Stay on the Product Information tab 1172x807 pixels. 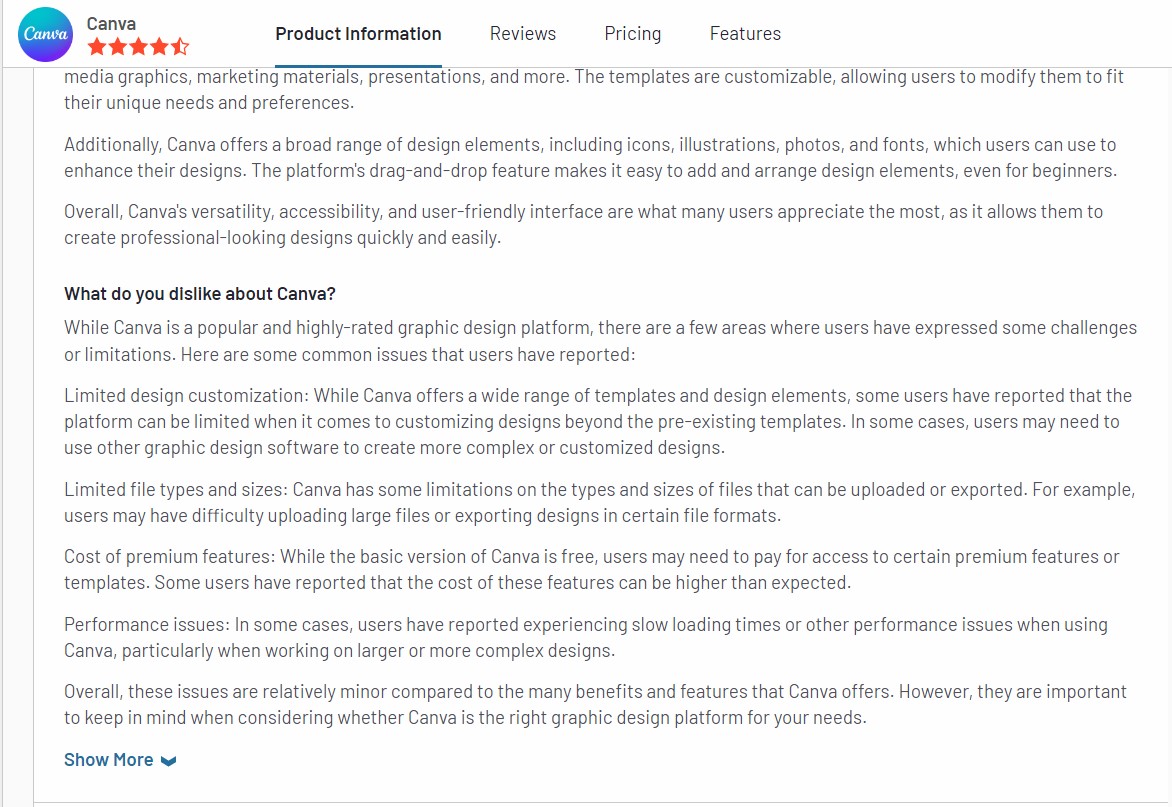(358, 33)
